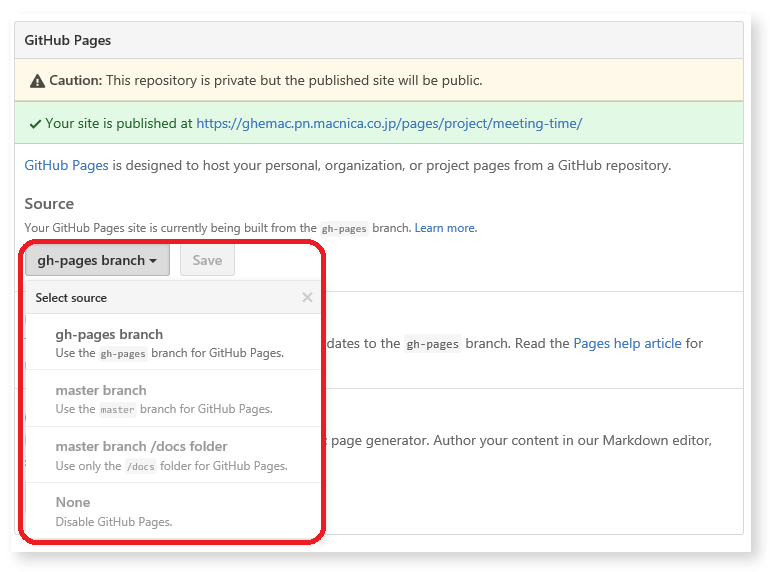The height and width of the screenshot is (572, 770).
Task: Click the Source section heading
Action: click(49, 204)
